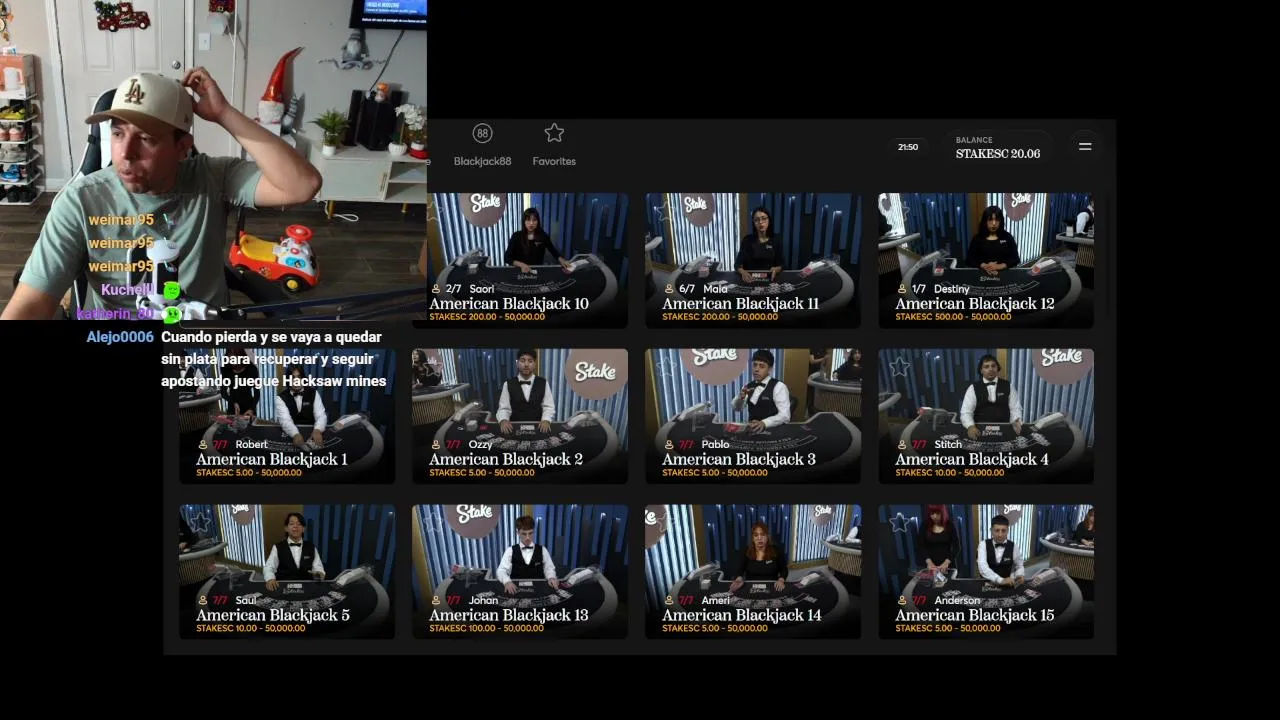Click dealer name Anderson on Blackjack 15
The height and width of the screenshot is (720, 1280).
958,600
